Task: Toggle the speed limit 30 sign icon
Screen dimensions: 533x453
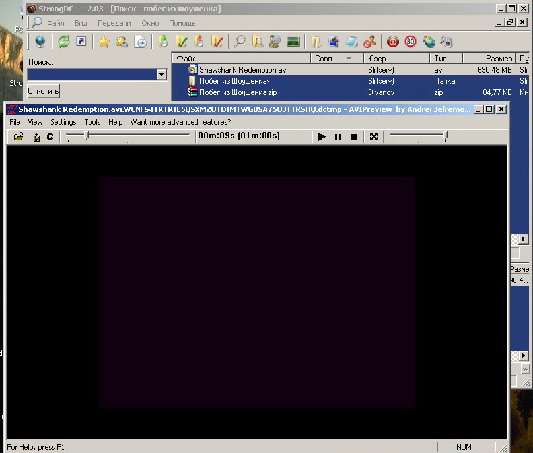Action: coord(411,42)
